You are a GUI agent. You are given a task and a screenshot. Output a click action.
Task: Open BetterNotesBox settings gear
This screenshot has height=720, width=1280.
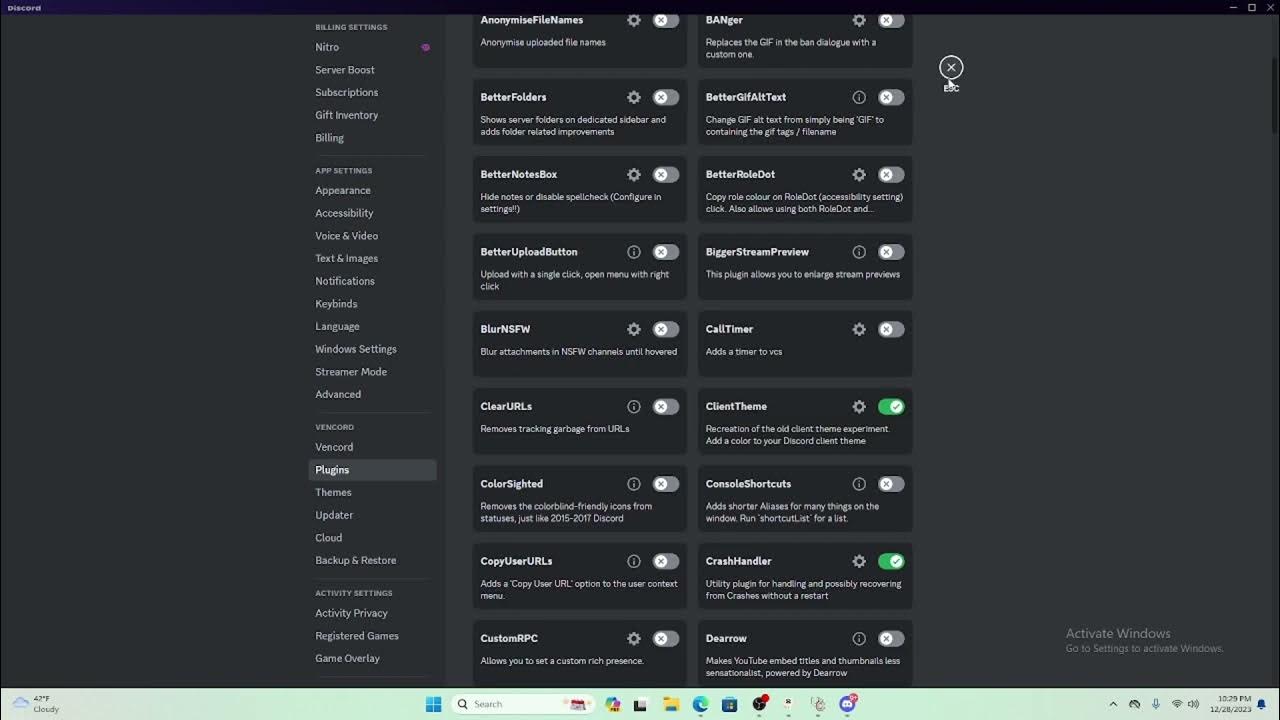pos(634,175)
